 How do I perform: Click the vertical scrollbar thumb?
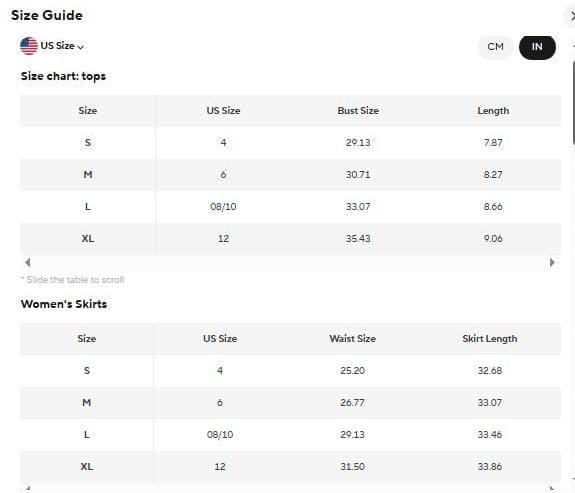coord(574,103)
